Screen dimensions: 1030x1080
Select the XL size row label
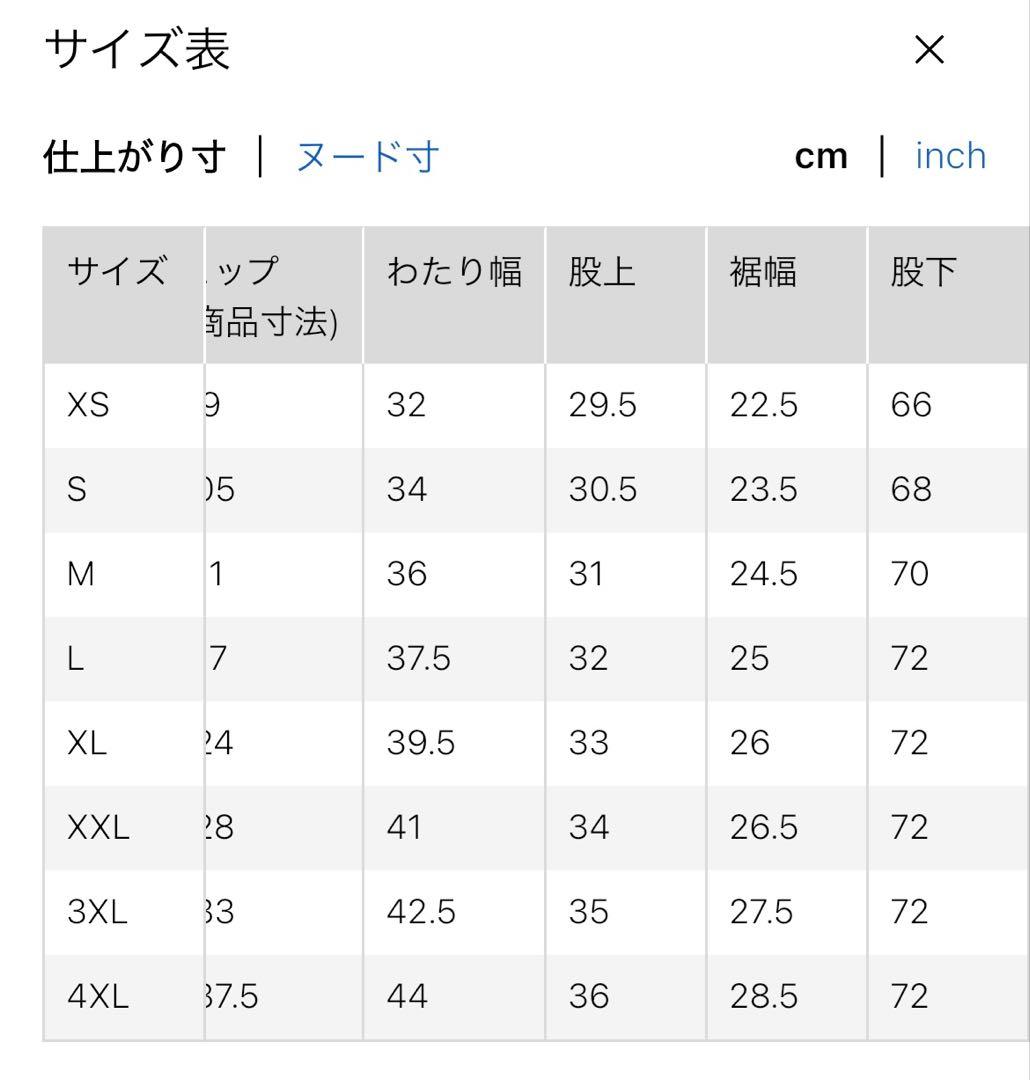(87, 742)
